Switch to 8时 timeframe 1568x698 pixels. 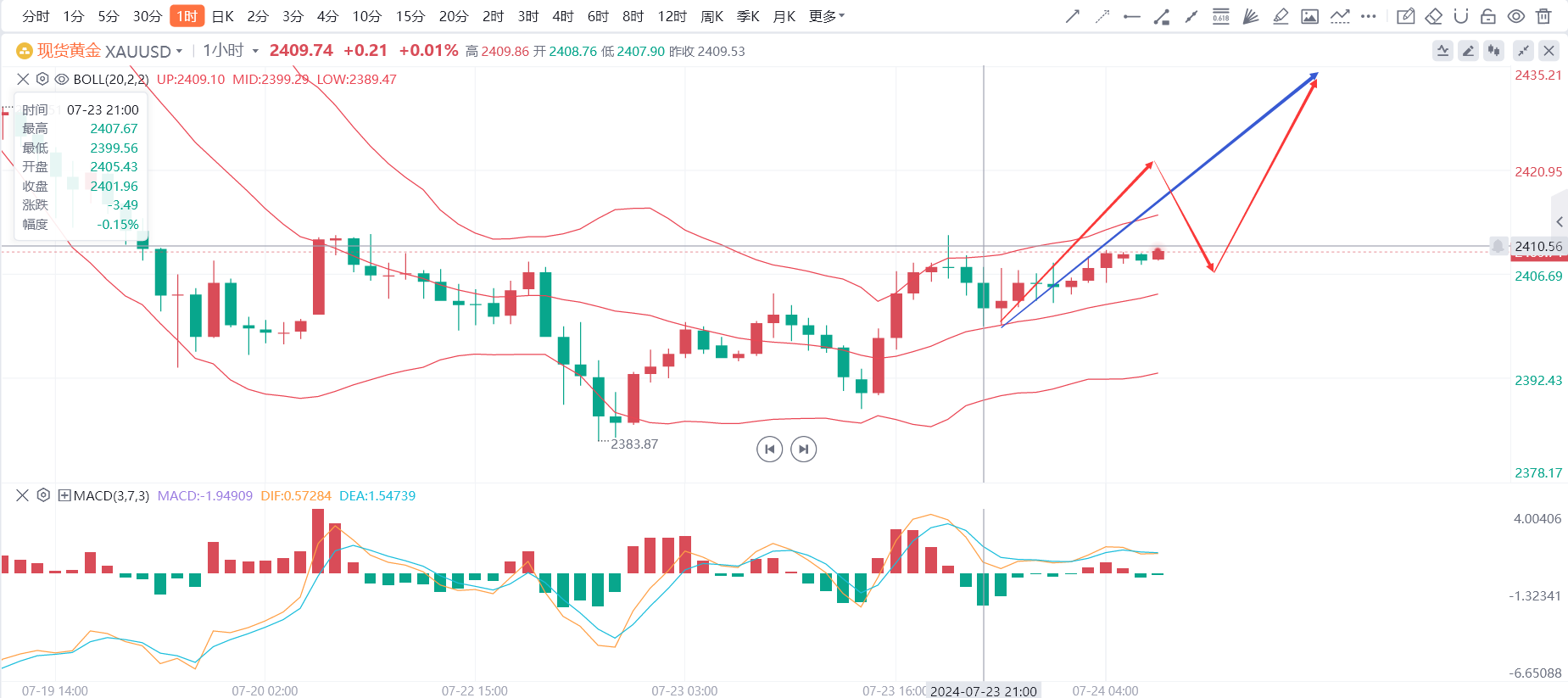click(x=633, y=16)
